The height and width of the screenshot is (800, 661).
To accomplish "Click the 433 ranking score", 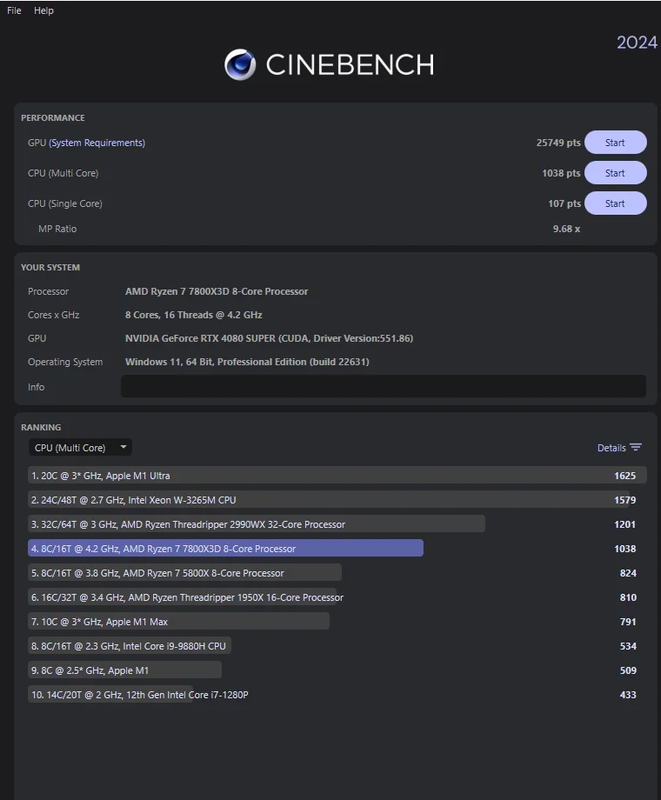I will 628,694.
